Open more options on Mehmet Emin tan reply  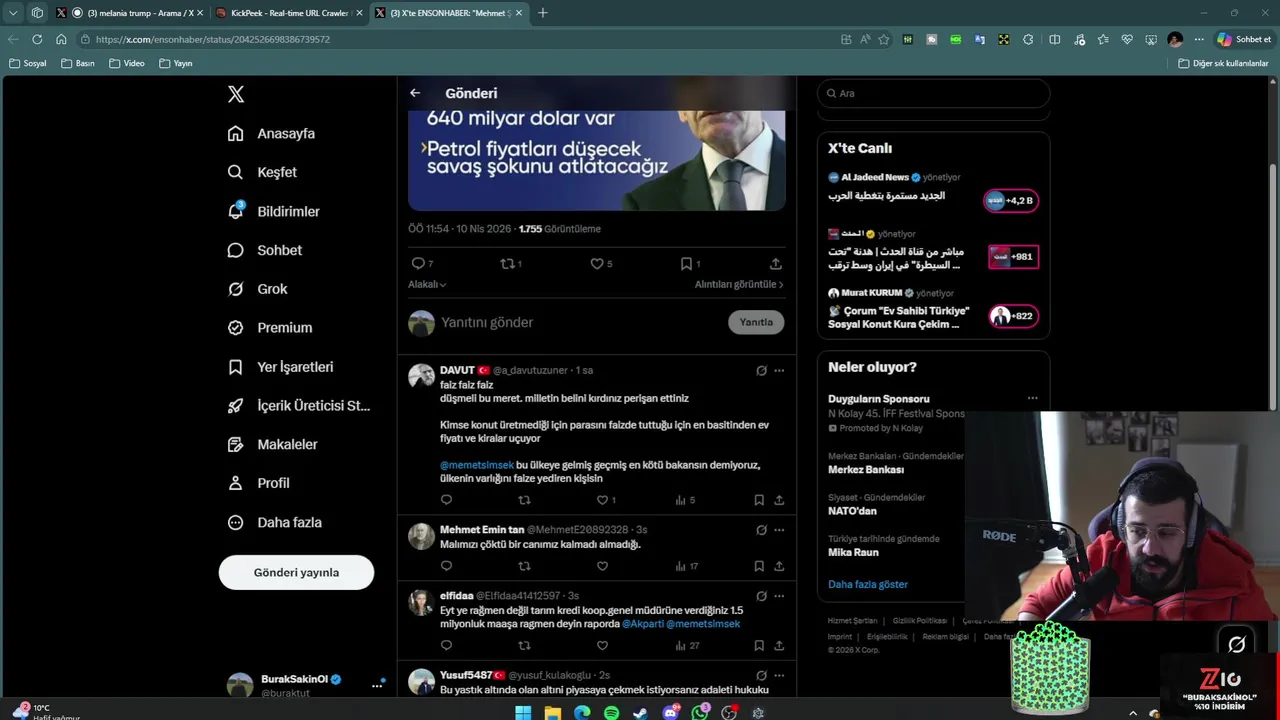(779, 530)
